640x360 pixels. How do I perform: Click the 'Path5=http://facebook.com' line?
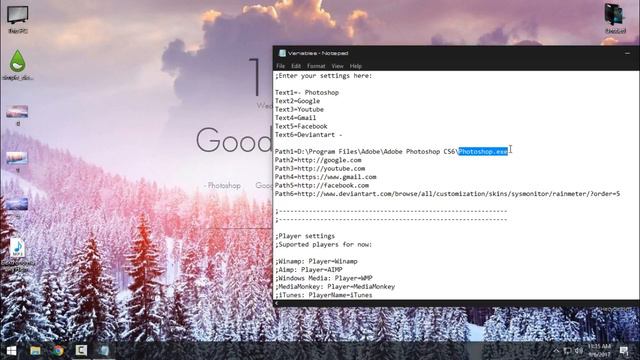pos(322,185)
